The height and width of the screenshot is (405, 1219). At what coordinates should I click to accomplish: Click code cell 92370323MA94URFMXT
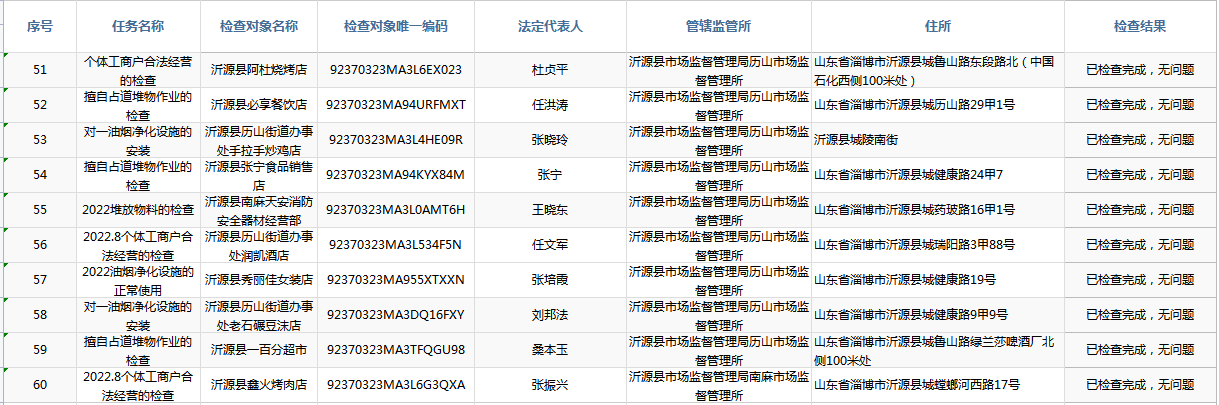(x=395, y=105)
